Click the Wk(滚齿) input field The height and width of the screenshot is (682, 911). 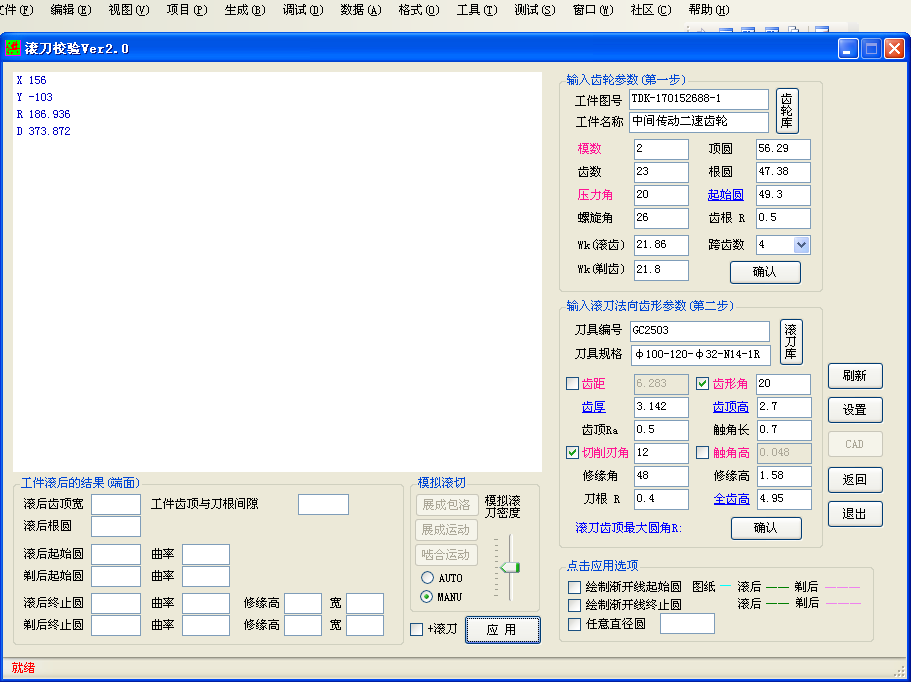(x=661, y=245)
